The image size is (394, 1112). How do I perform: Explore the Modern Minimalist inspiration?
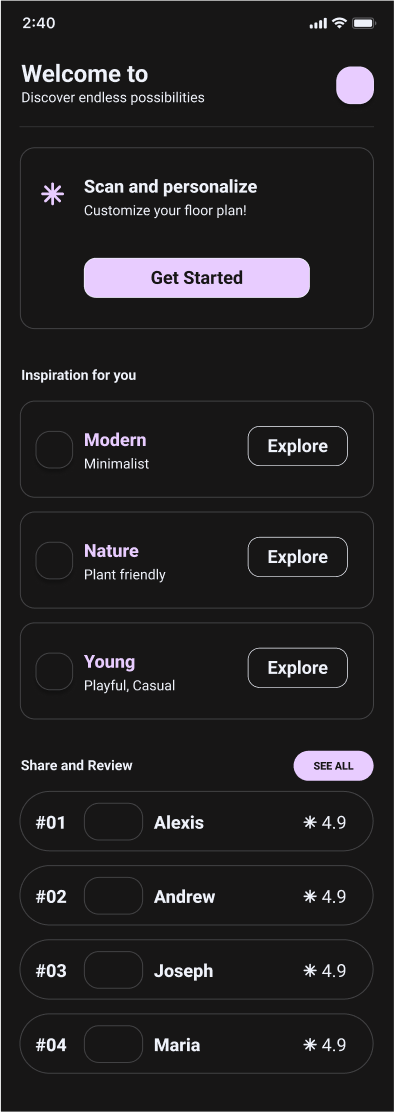pyautogui.click(x=298, y=446)
